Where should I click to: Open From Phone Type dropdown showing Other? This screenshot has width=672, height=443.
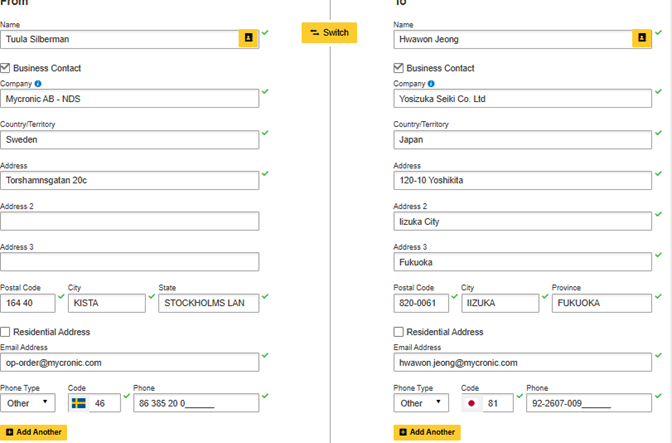(x=28, y=403)
